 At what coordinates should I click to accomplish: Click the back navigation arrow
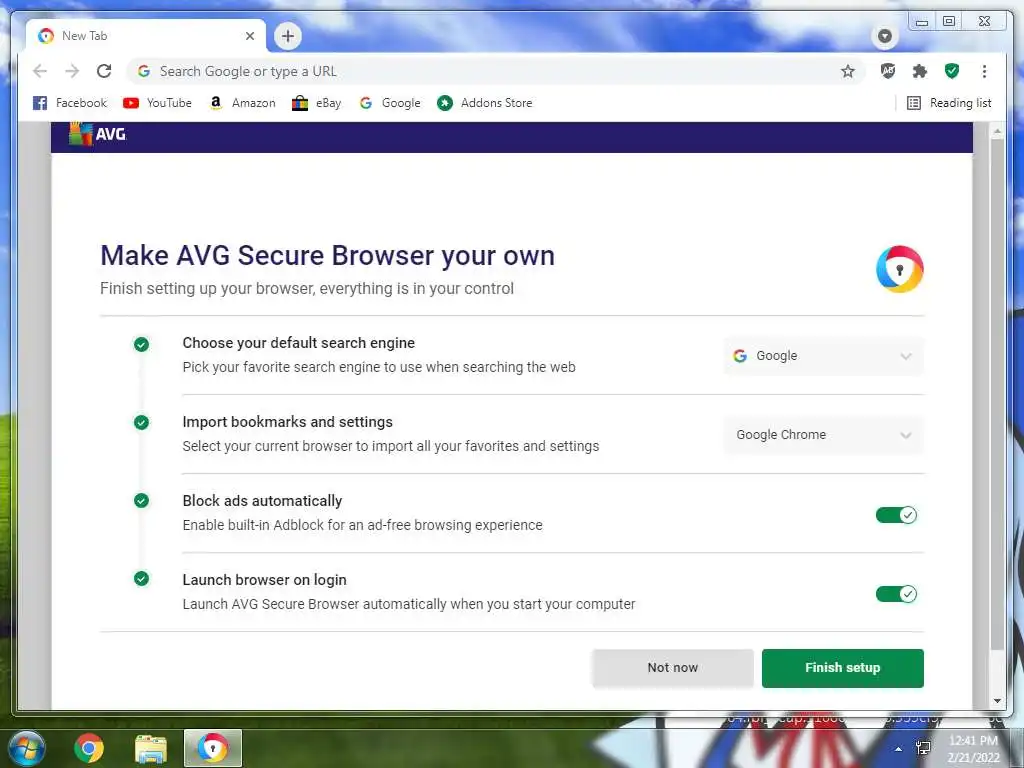(40, 71)
